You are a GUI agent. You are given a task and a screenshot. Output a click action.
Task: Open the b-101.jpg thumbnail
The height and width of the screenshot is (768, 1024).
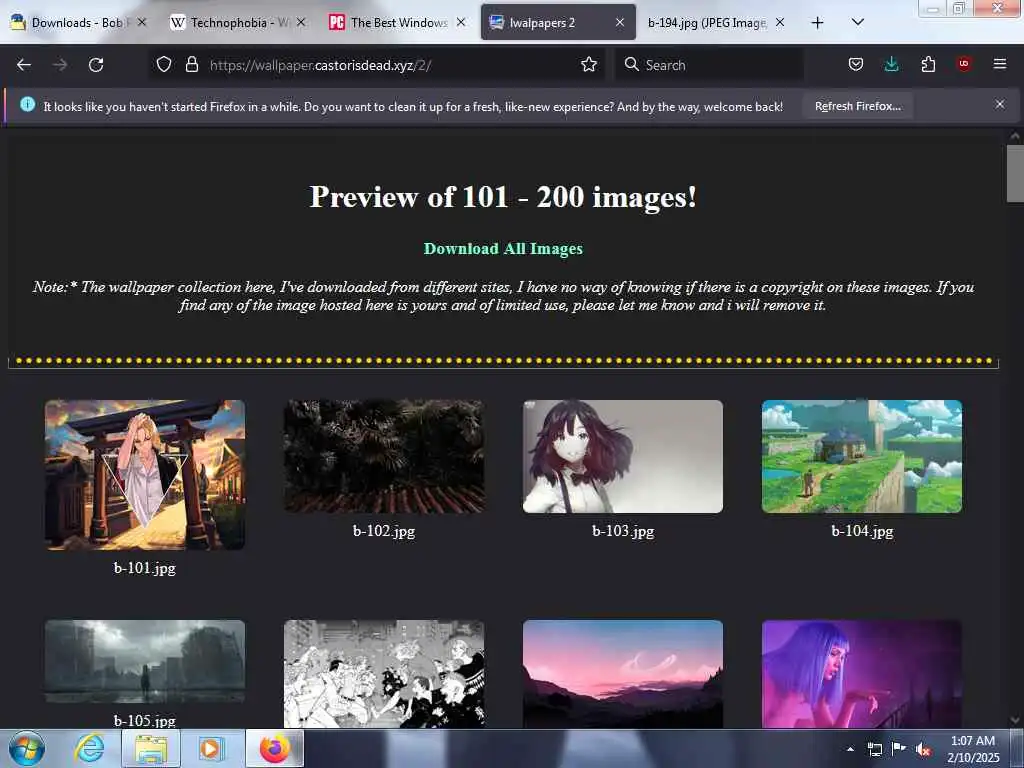145,475
